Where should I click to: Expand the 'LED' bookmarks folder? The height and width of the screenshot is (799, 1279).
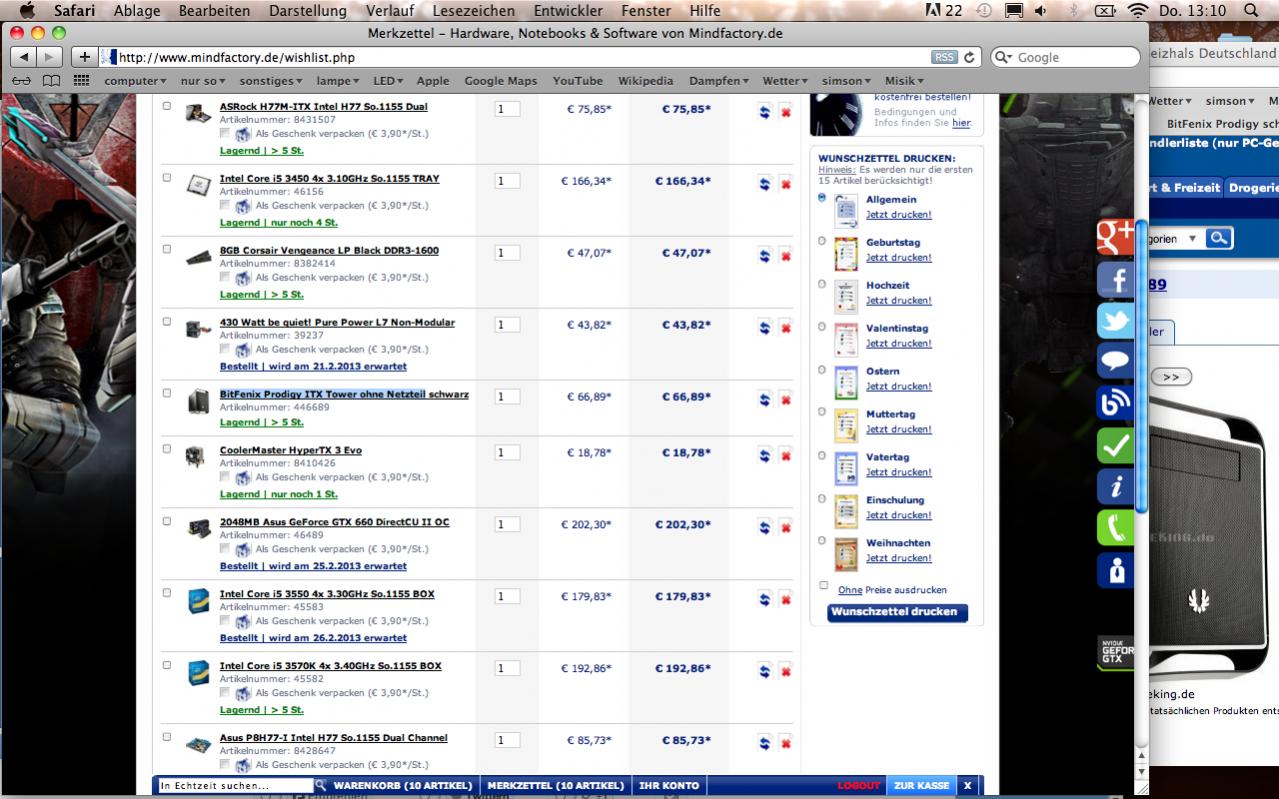(x=388, y=81)
